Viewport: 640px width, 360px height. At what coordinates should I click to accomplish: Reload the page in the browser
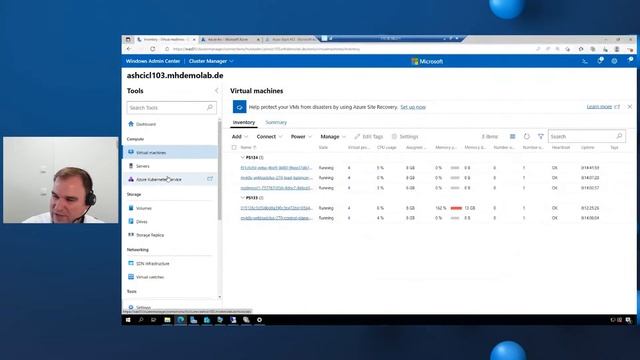coord(153,49)
